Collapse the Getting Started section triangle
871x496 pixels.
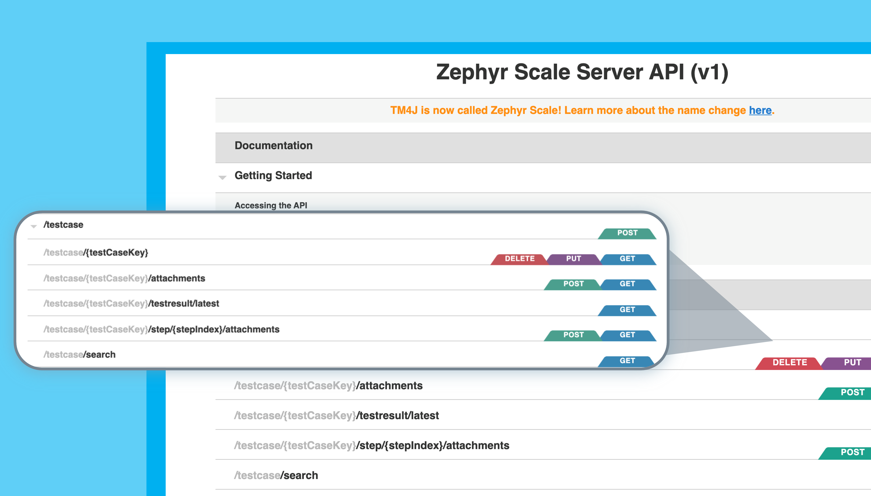[x=223, y=177]
